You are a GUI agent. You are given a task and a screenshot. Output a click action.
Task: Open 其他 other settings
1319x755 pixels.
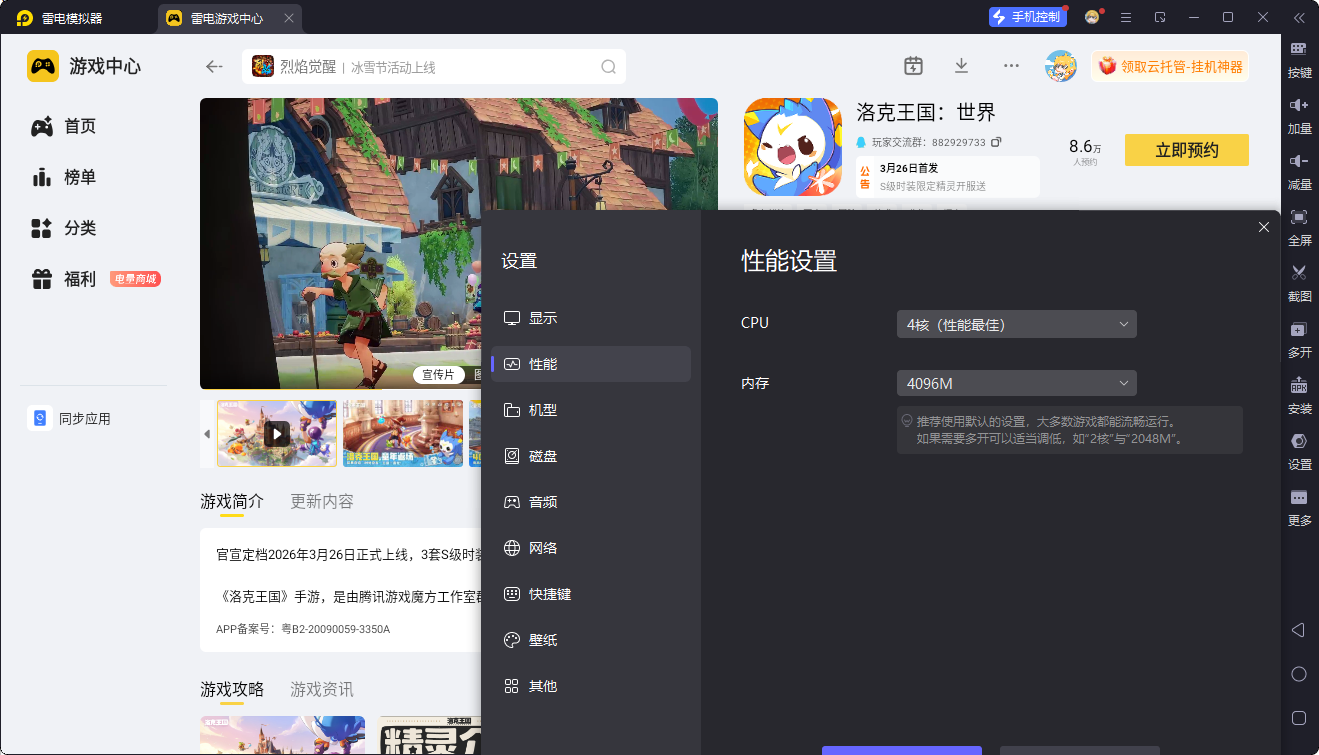[591, 686]
